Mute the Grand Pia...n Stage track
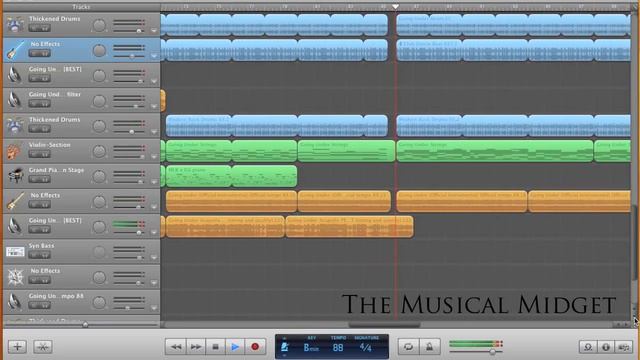 click(x=34, y=180)
